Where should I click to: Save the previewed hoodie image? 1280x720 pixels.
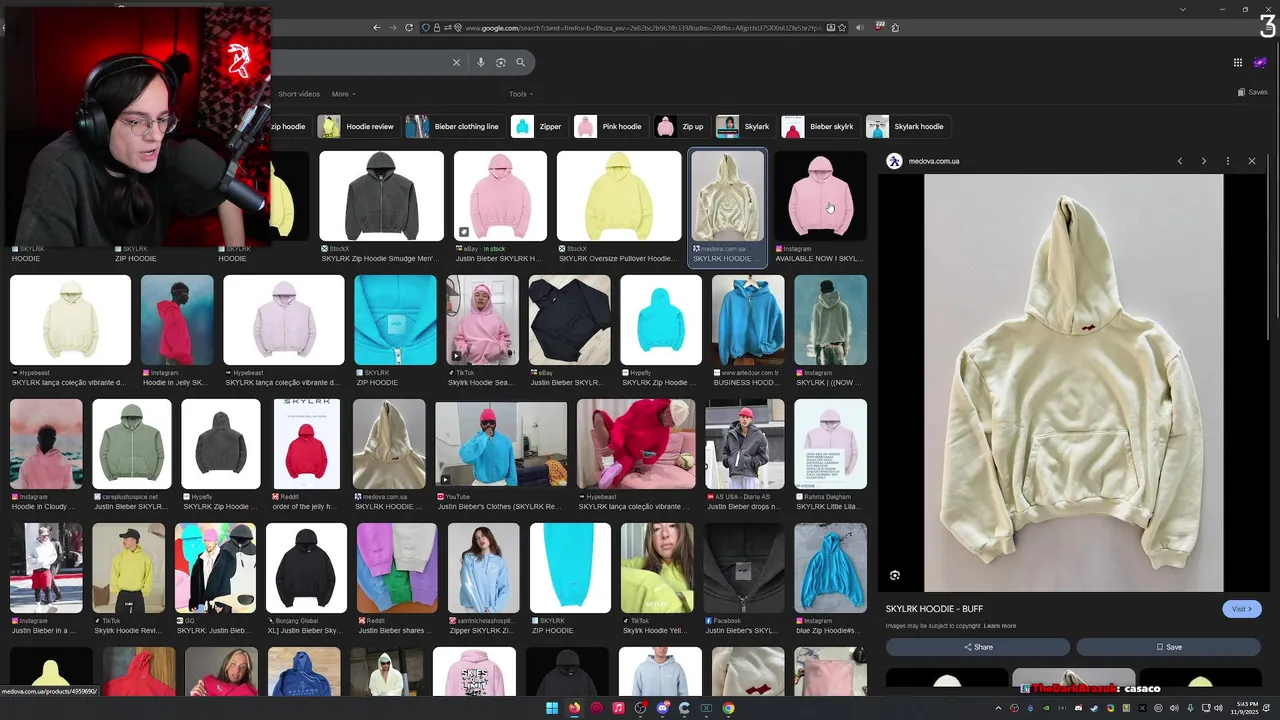point(1169,647)
